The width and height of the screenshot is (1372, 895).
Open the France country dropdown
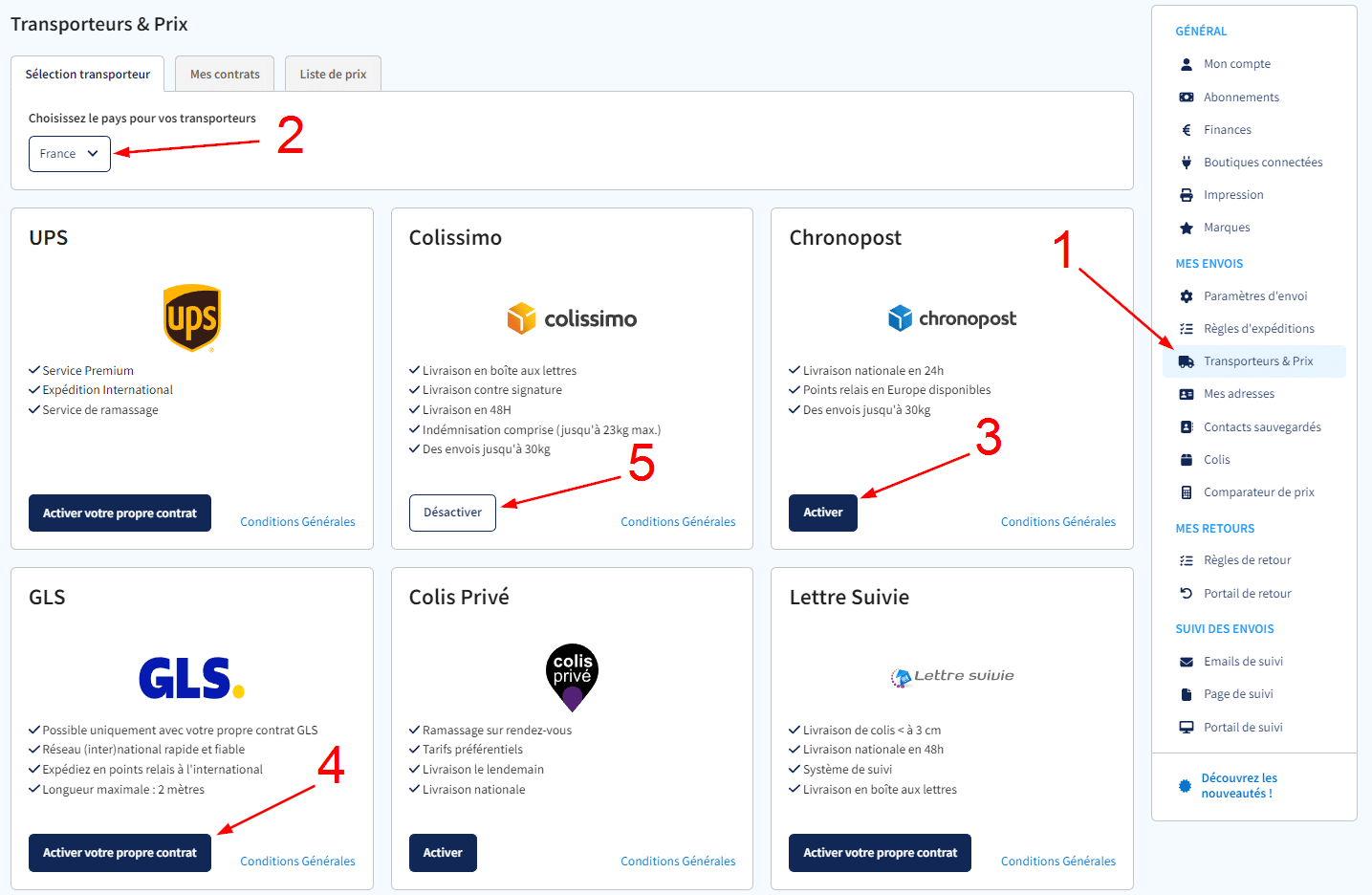coord(70,154)
